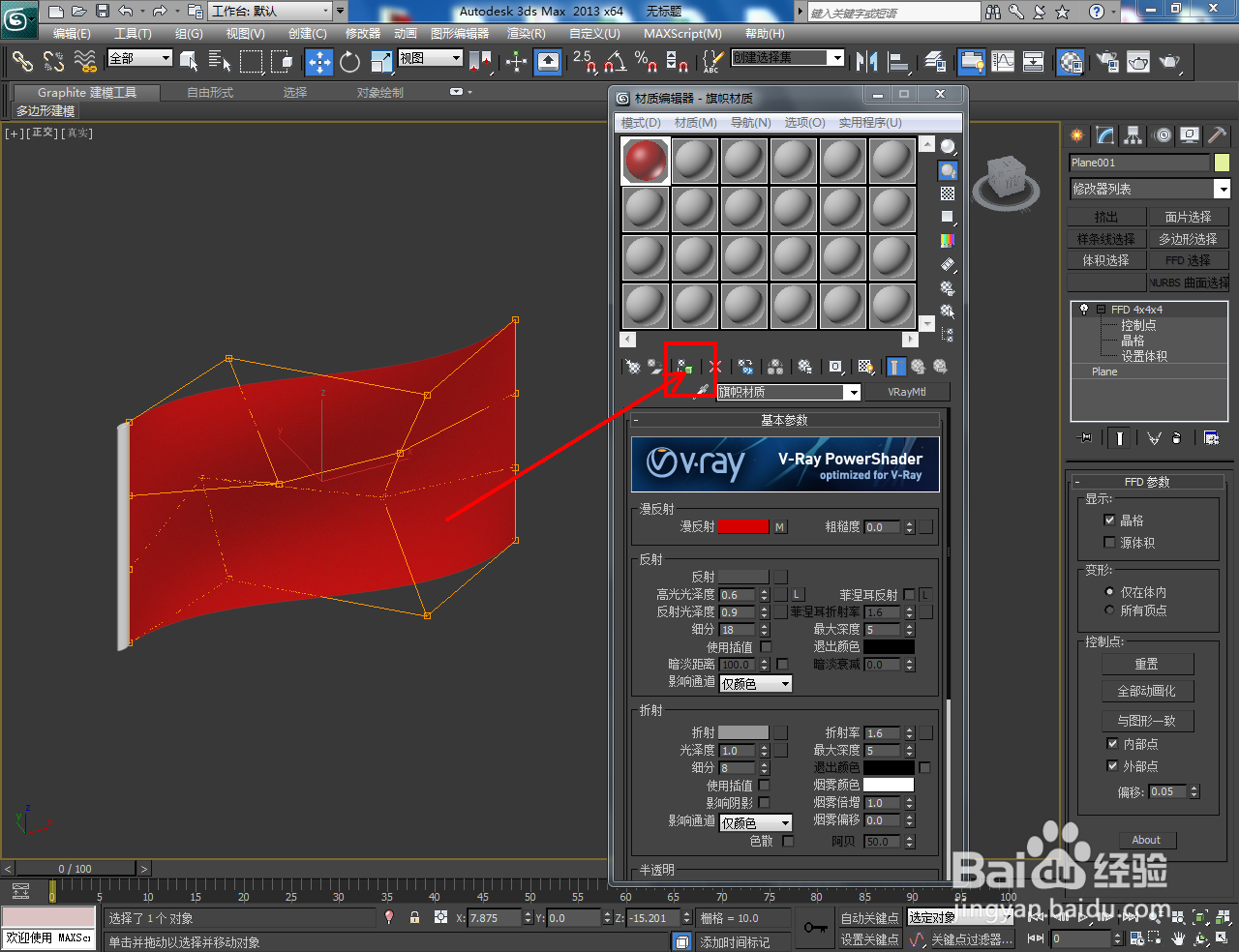The height and width of the screenshot is (952, 1239).
Task: Enable 菲涅耳反射 Fresnel reflections checkbox
Action: click(909, 594)
